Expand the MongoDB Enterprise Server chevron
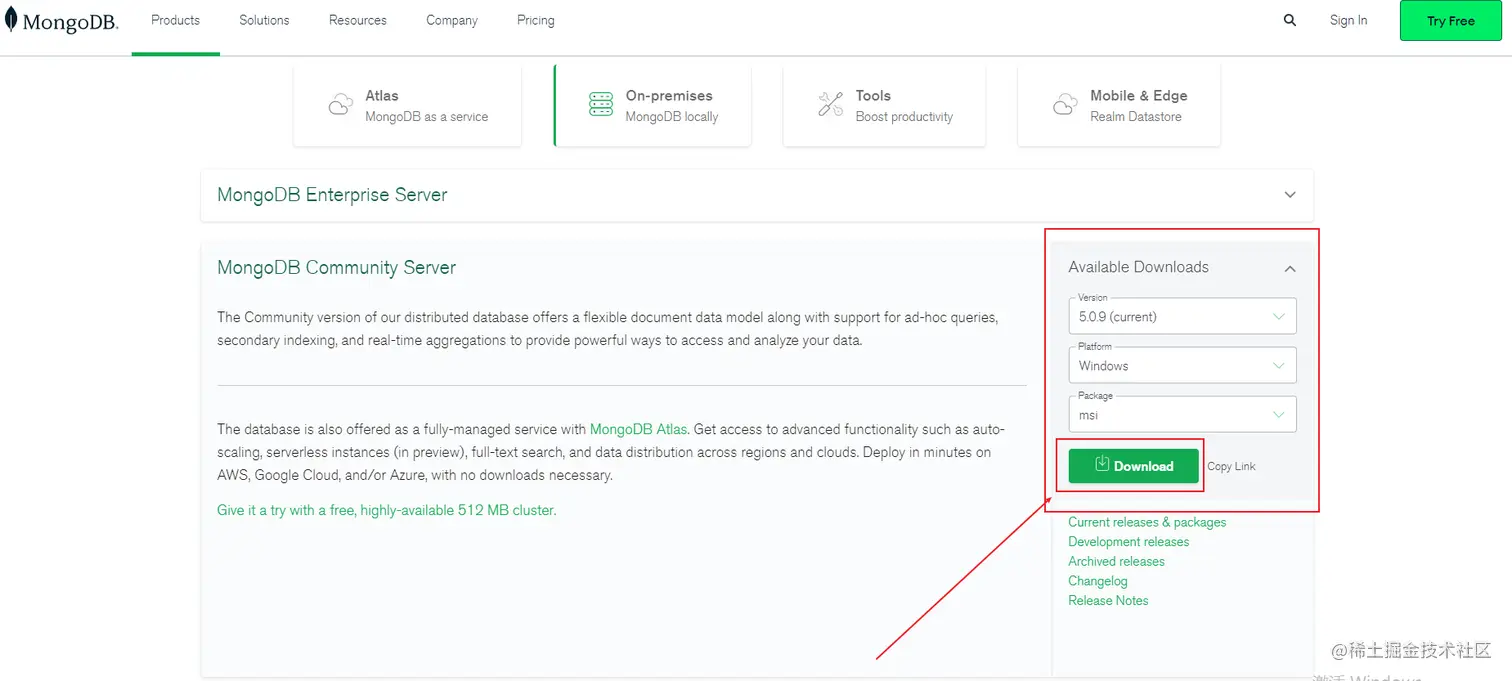 [x=1290, y=195]
